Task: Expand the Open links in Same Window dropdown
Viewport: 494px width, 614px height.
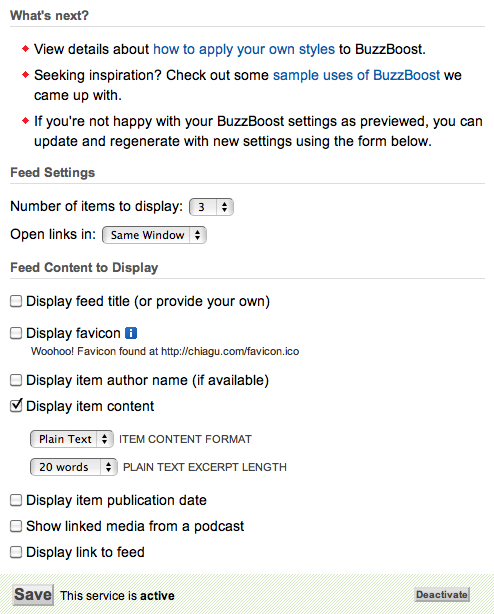Action: 154,235
